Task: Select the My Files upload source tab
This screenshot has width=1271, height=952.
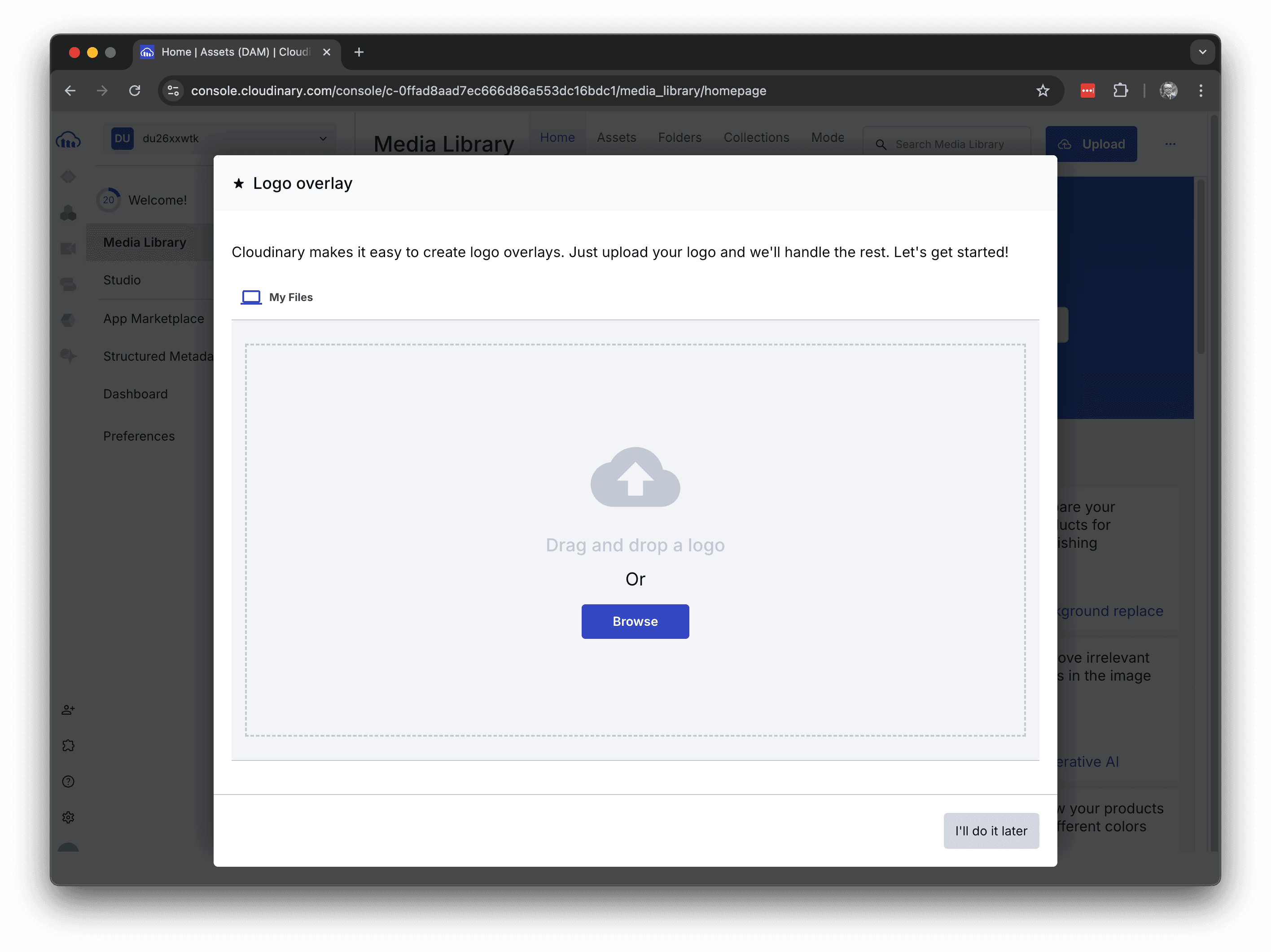Action: pyautogui.click(x=277, y=297)
